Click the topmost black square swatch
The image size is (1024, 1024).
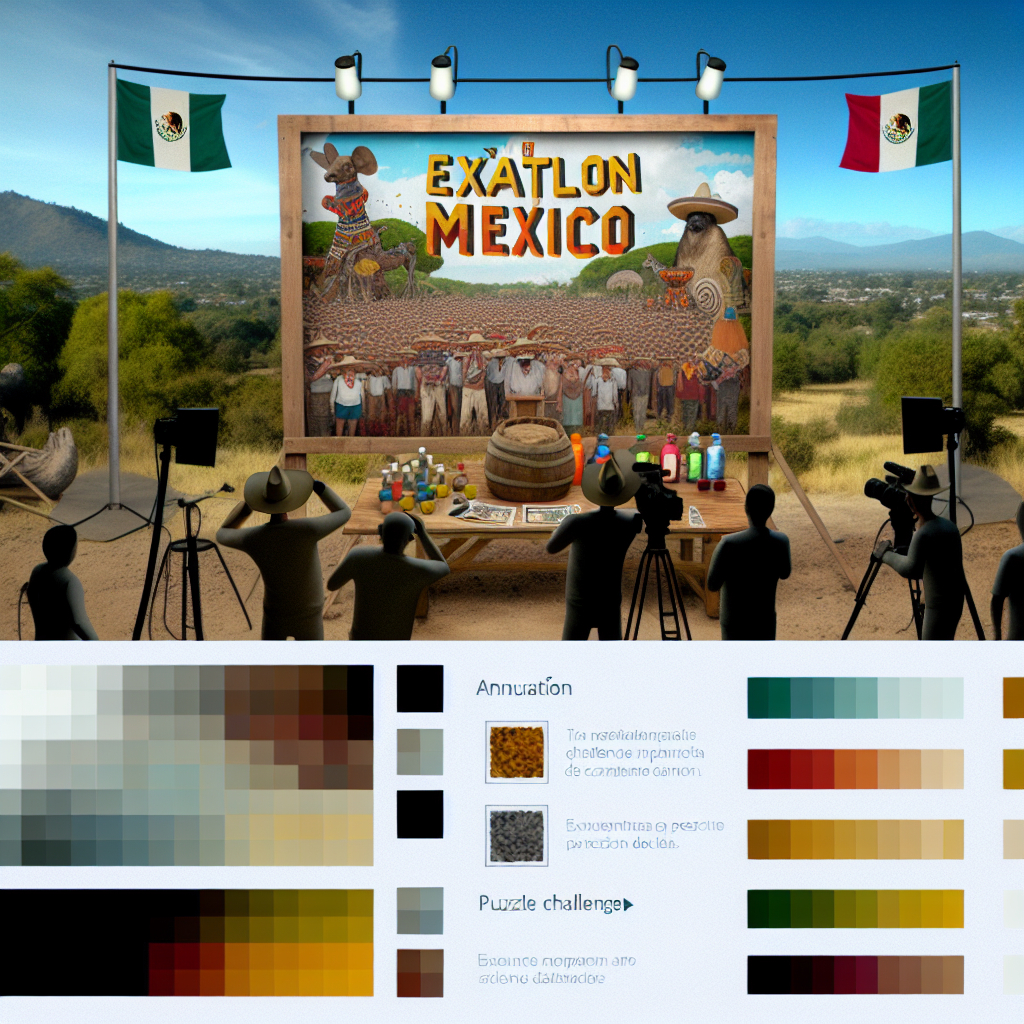420,689
